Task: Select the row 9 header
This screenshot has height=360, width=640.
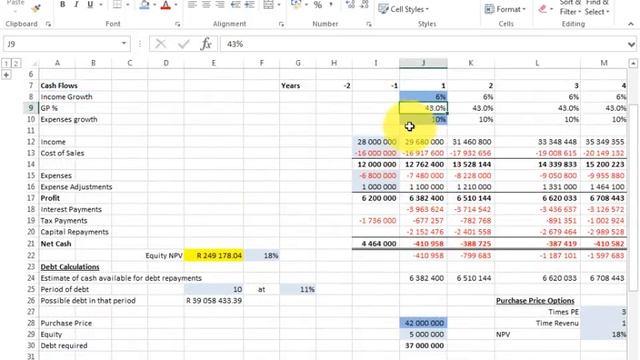Action: point(31,108)
